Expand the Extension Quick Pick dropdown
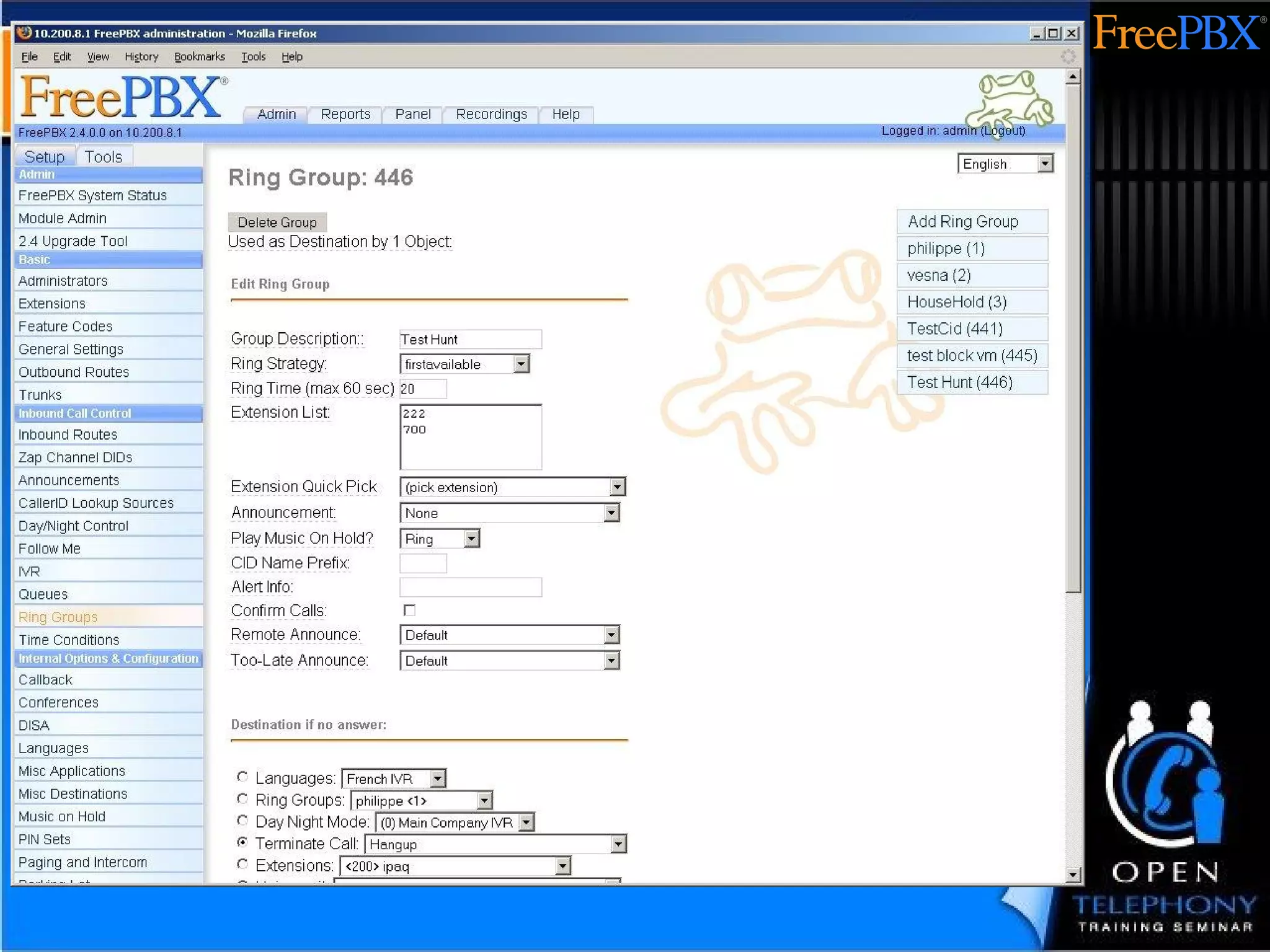 click(512, 487)
